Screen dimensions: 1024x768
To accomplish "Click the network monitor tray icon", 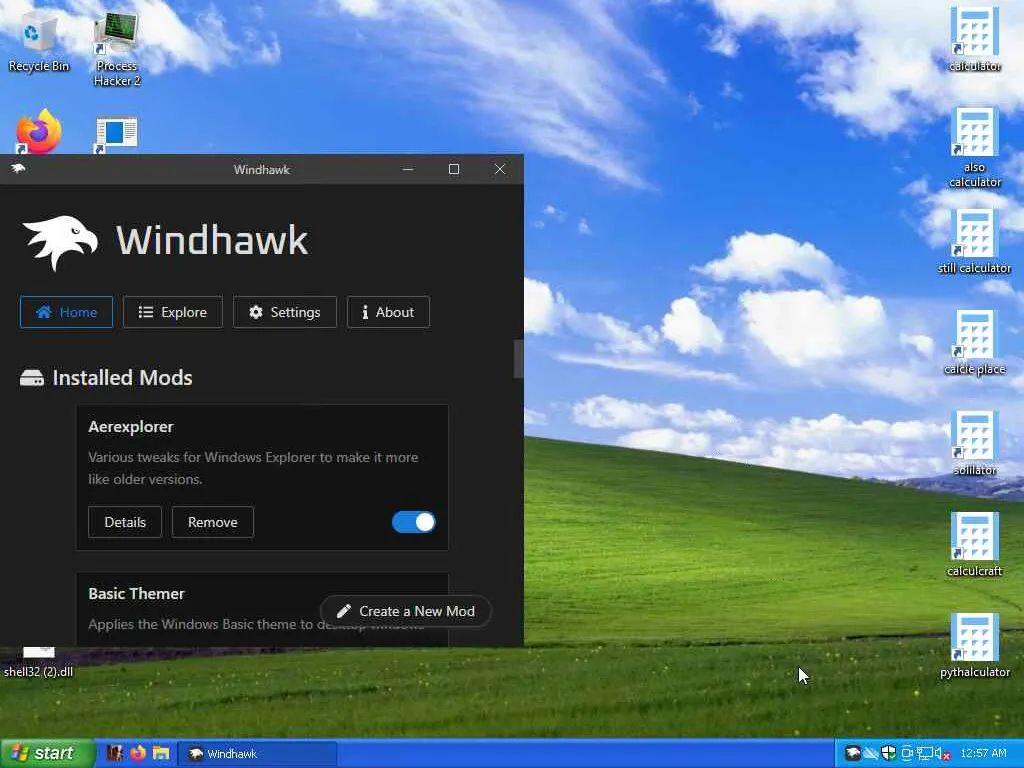I will click(925, 754).
